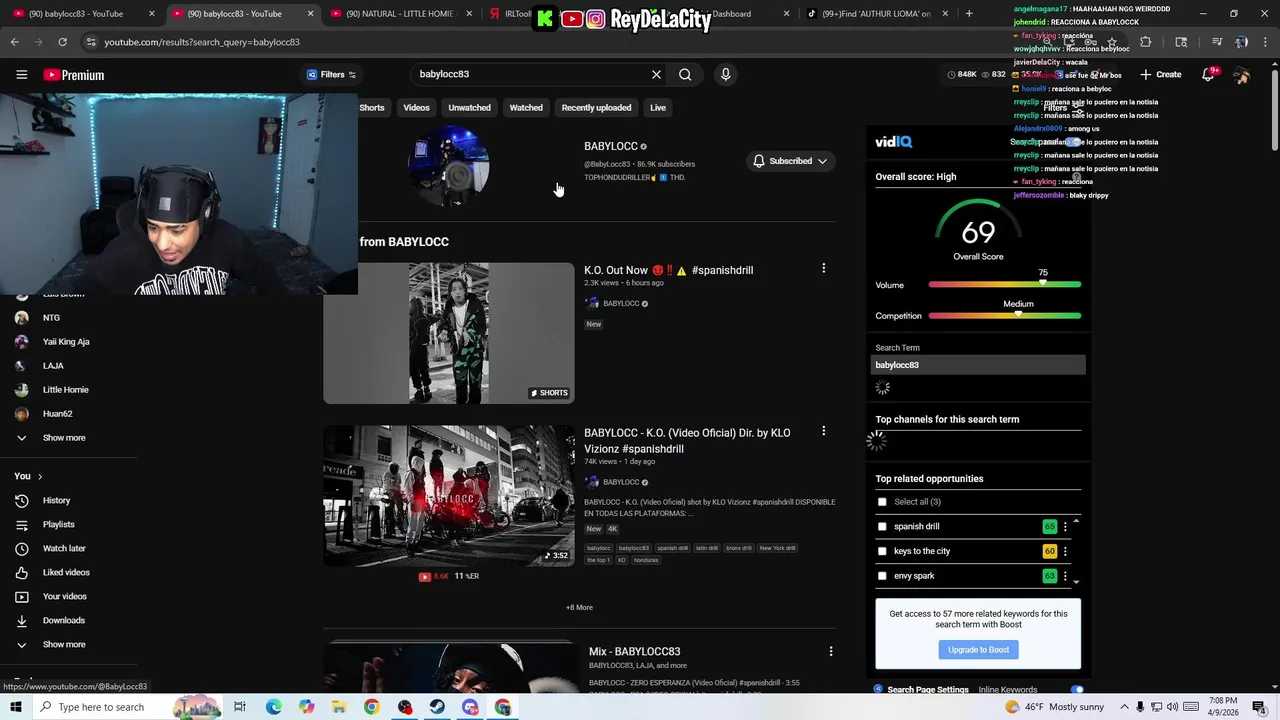Clear the search box with the X
This screenshot has width=1280, height=720.
click(656, 74)
